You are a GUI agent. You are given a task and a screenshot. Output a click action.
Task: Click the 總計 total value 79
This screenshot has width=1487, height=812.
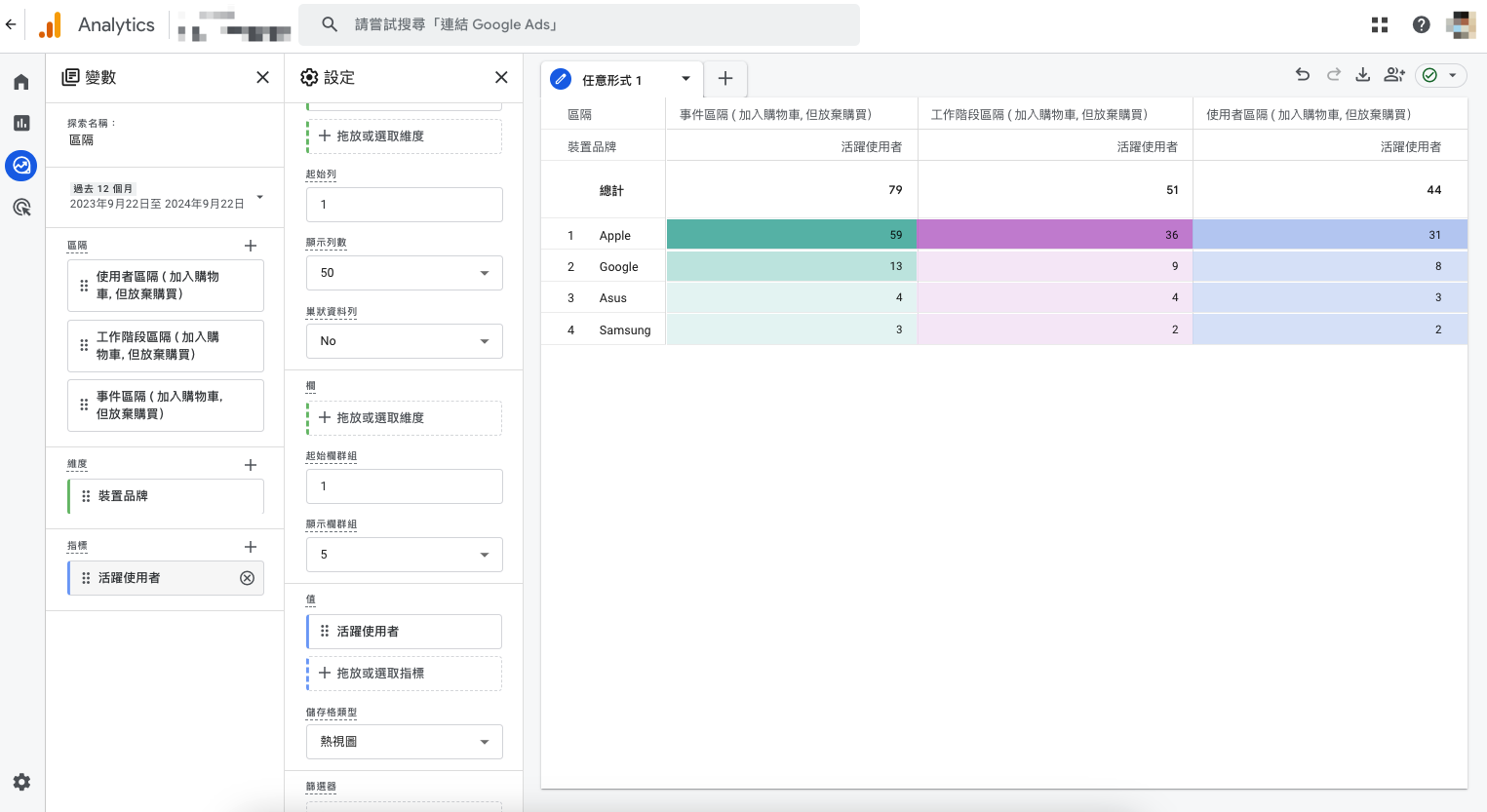(895, 190)
